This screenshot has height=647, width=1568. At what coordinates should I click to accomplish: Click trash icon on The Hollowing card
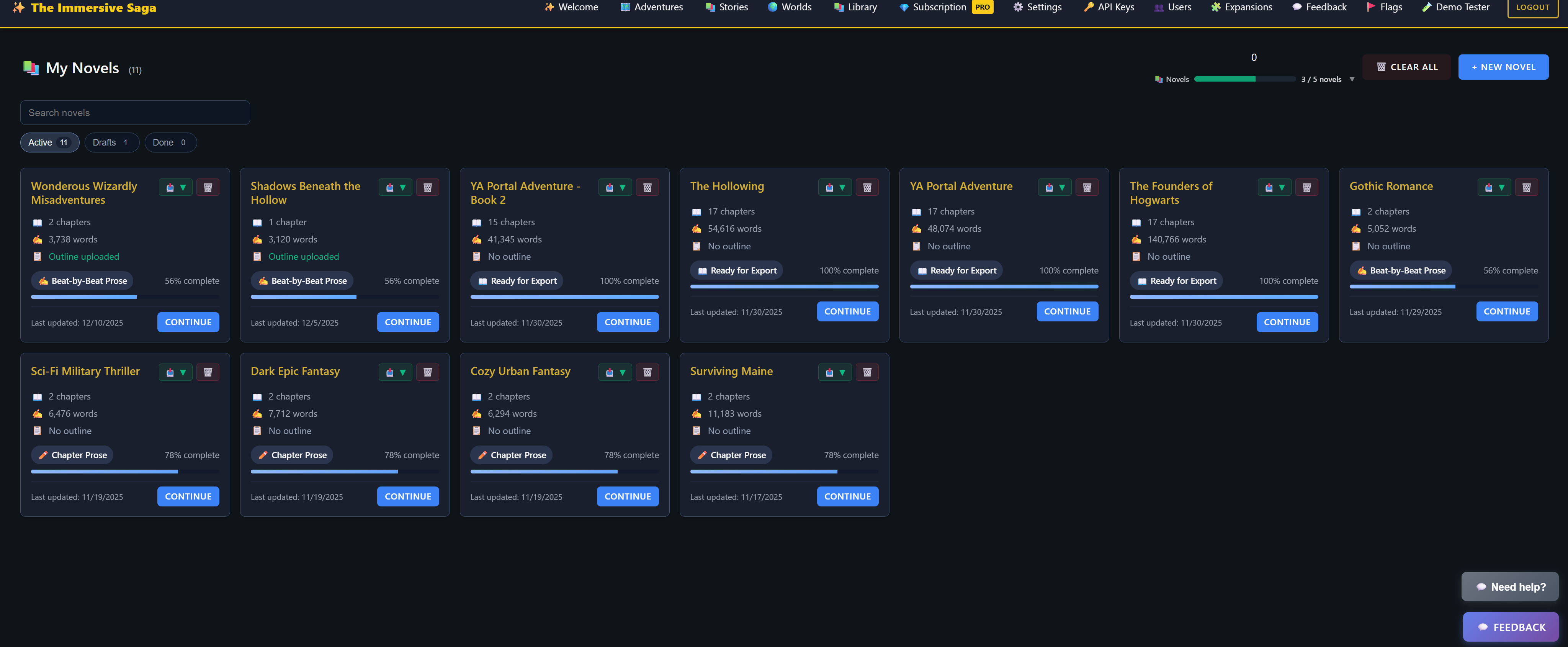coord(867,188)
